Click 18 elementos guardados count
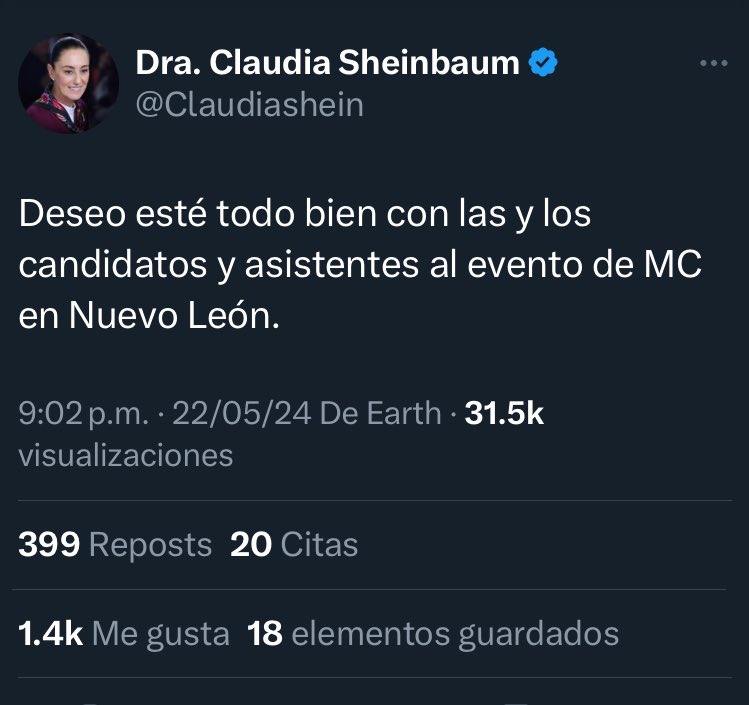The height and width of the screenshot is (705, 749). coord(433,634)
